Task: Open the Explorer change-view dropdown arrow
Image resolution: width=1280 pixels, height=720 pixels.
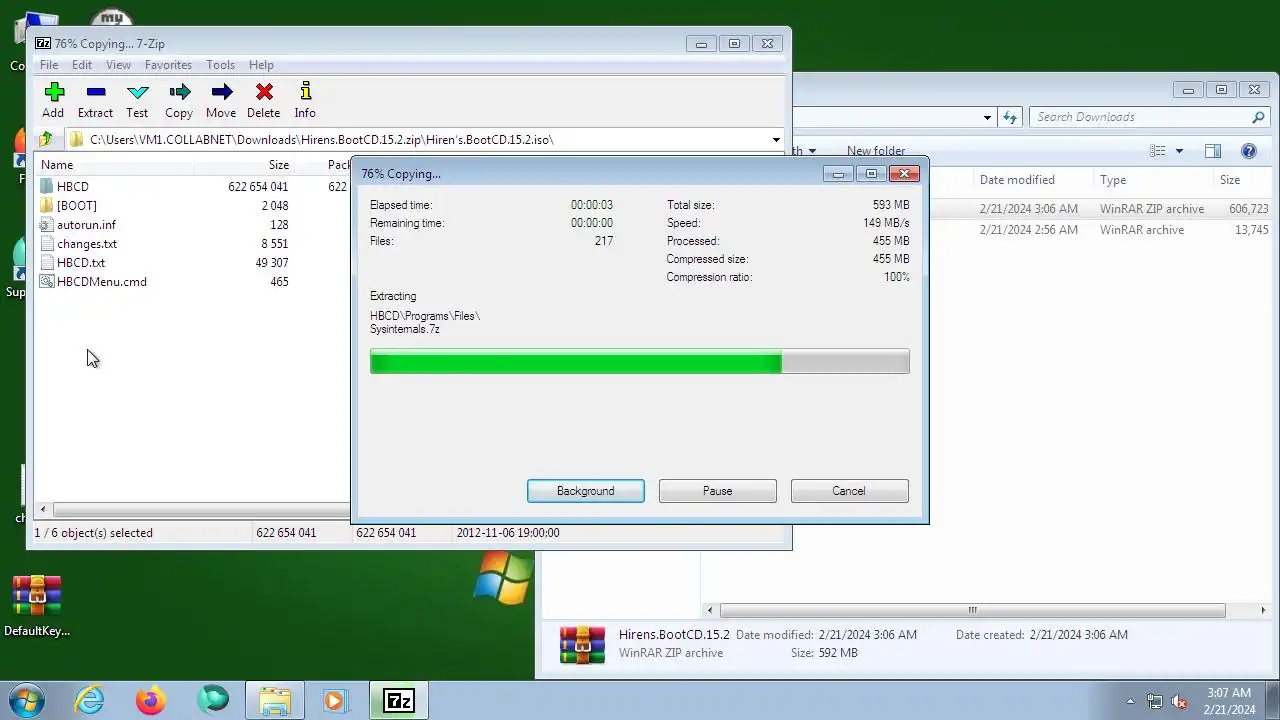Action: click(x=1179, y=151)
